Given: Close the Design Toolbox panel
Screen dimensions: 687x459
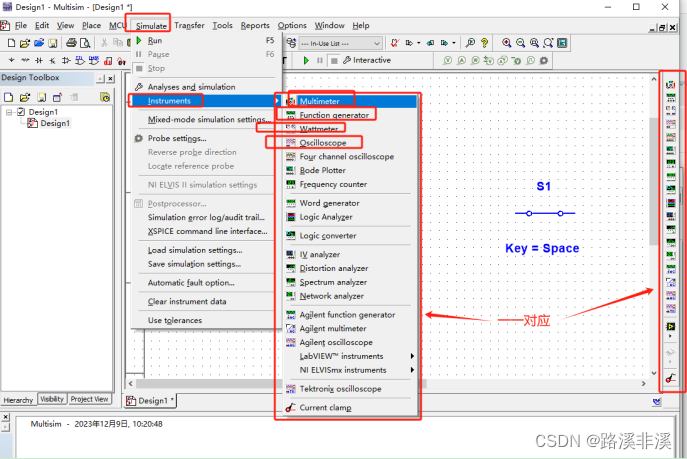Looking at the screenshot, I should 111,78.
